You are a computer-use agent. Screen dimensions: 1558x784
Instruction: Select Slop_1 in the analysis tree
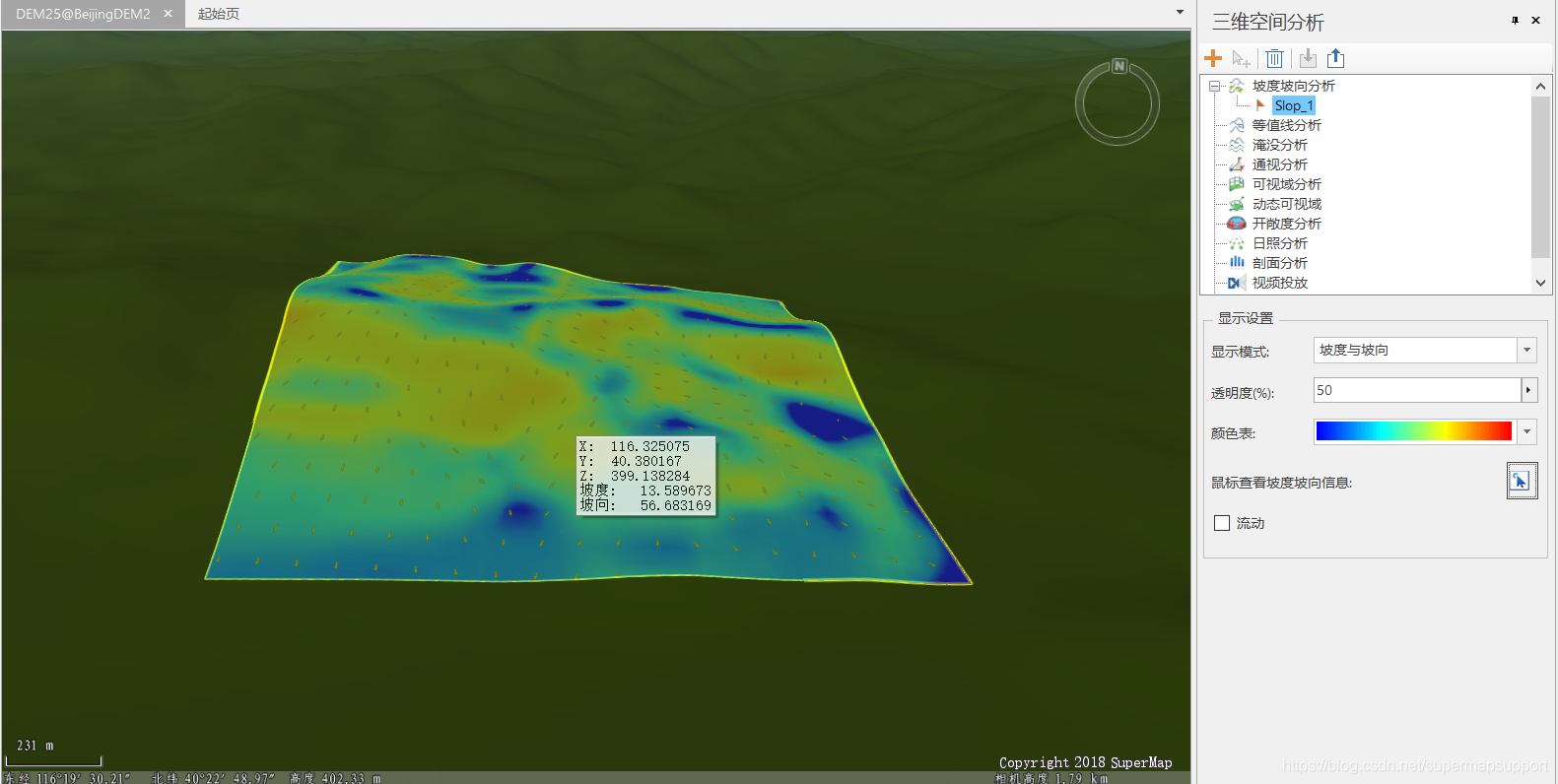click(1293, 105)
